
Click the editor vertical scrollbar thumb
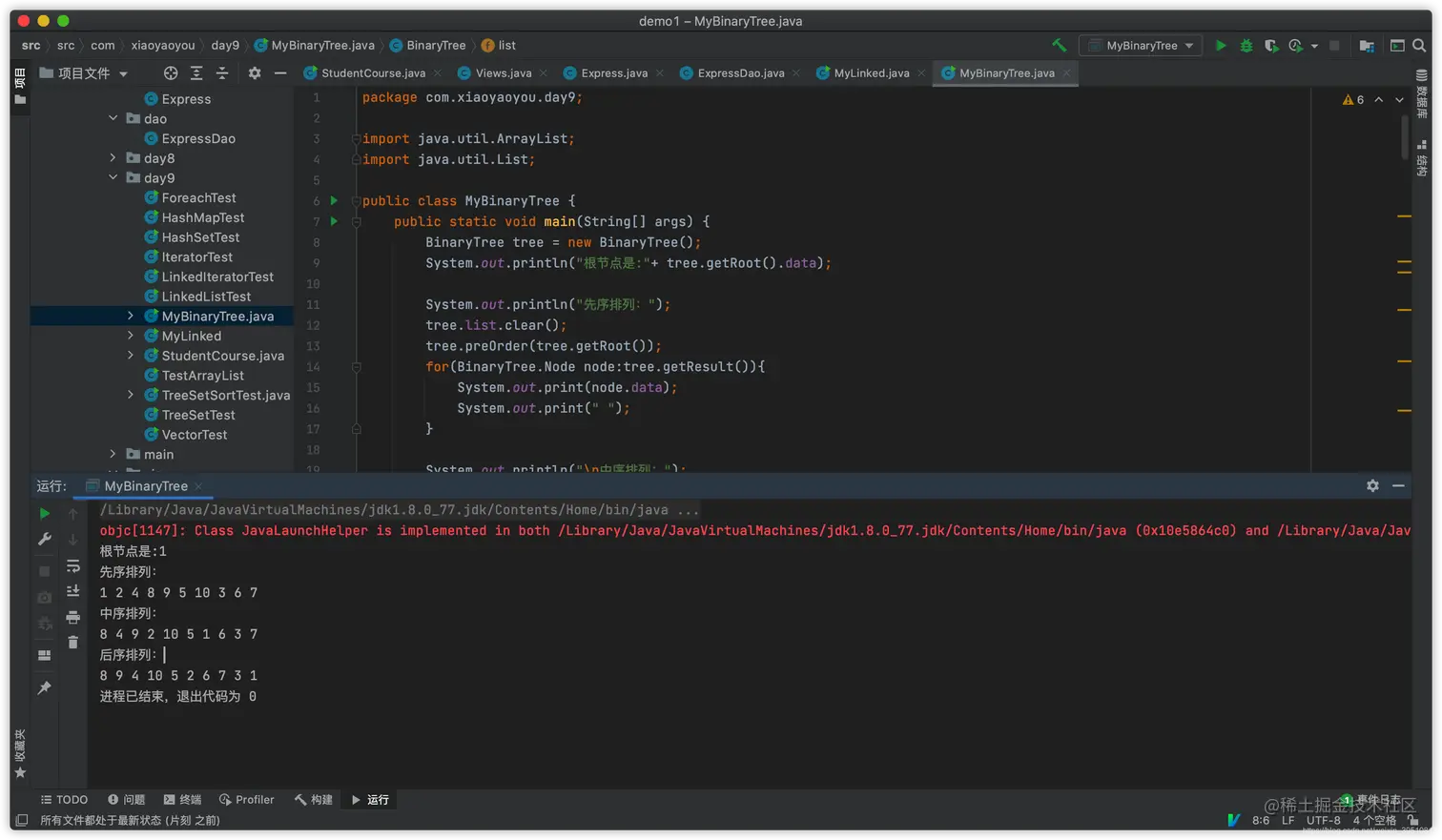(1405, 137)
